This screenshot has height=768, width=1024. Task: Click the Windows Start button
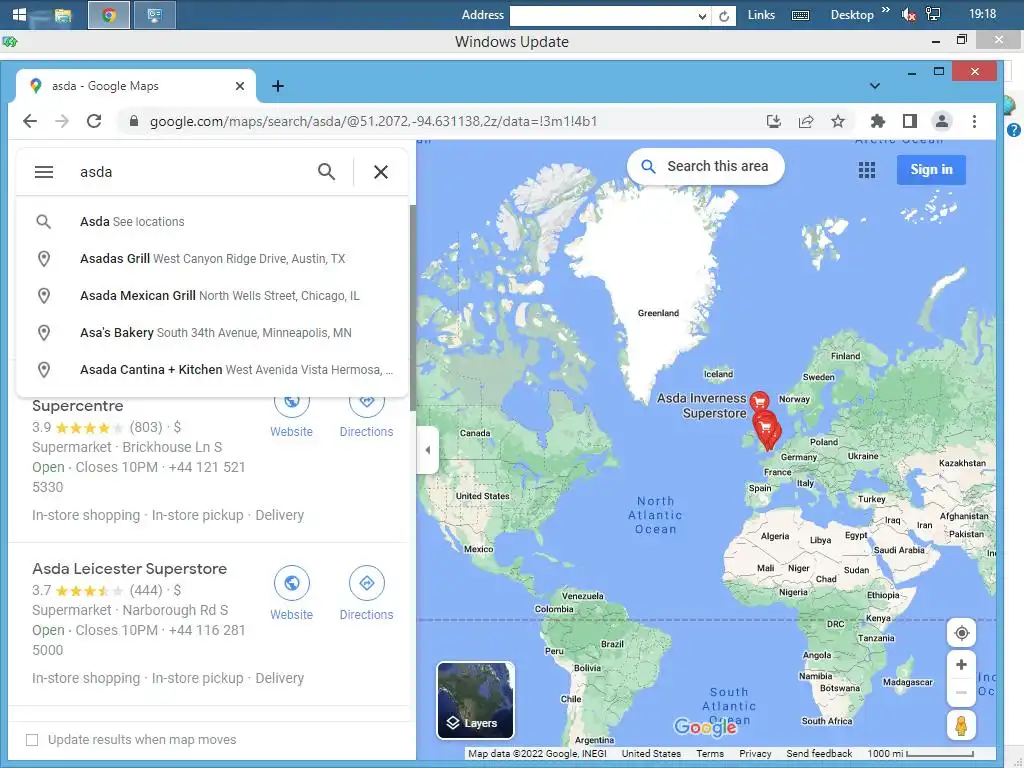20,14
